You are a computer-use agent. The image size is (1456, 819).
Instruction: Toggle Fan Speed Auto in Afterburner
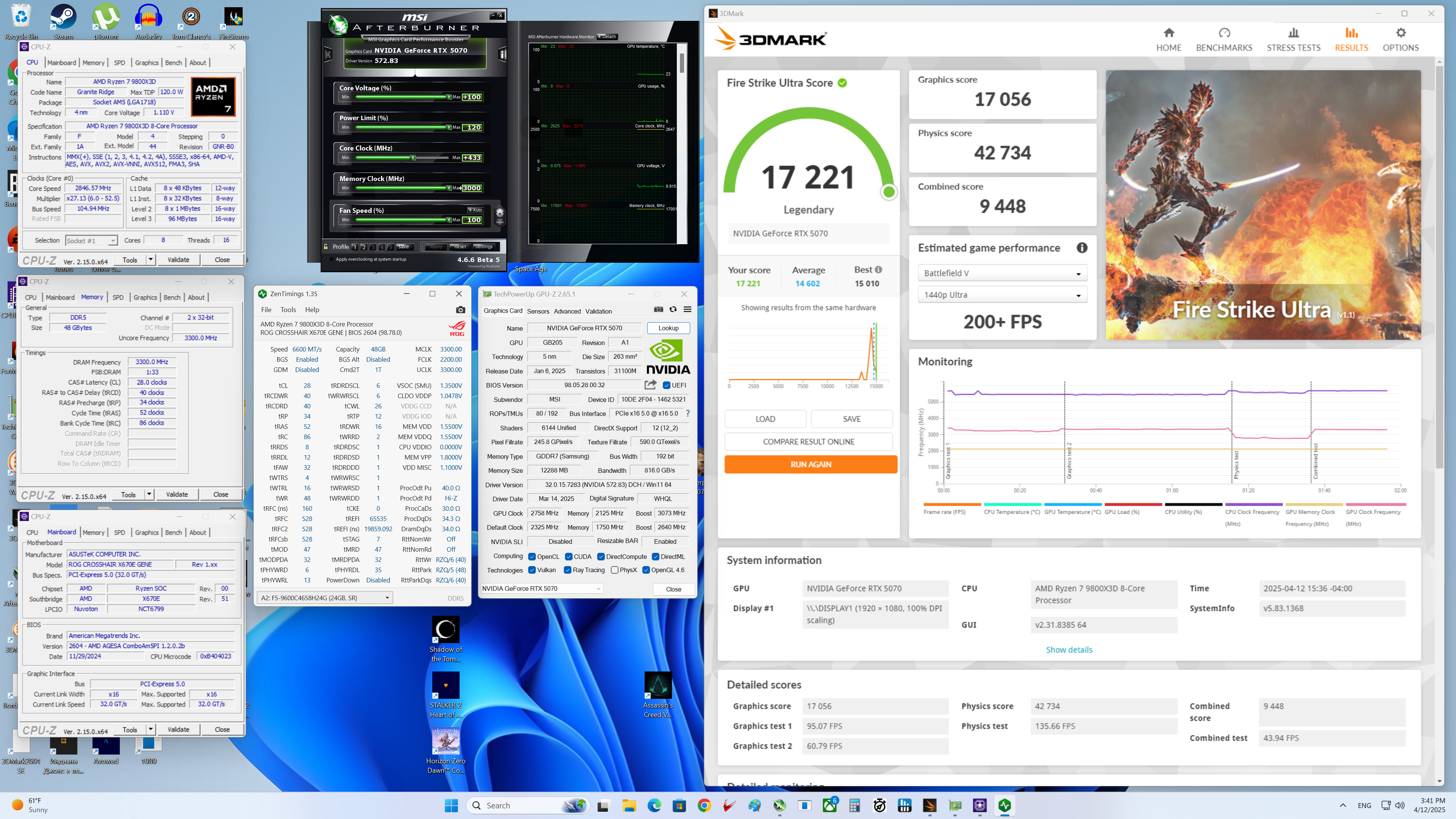pyautogui.click(x=475, y=210)
